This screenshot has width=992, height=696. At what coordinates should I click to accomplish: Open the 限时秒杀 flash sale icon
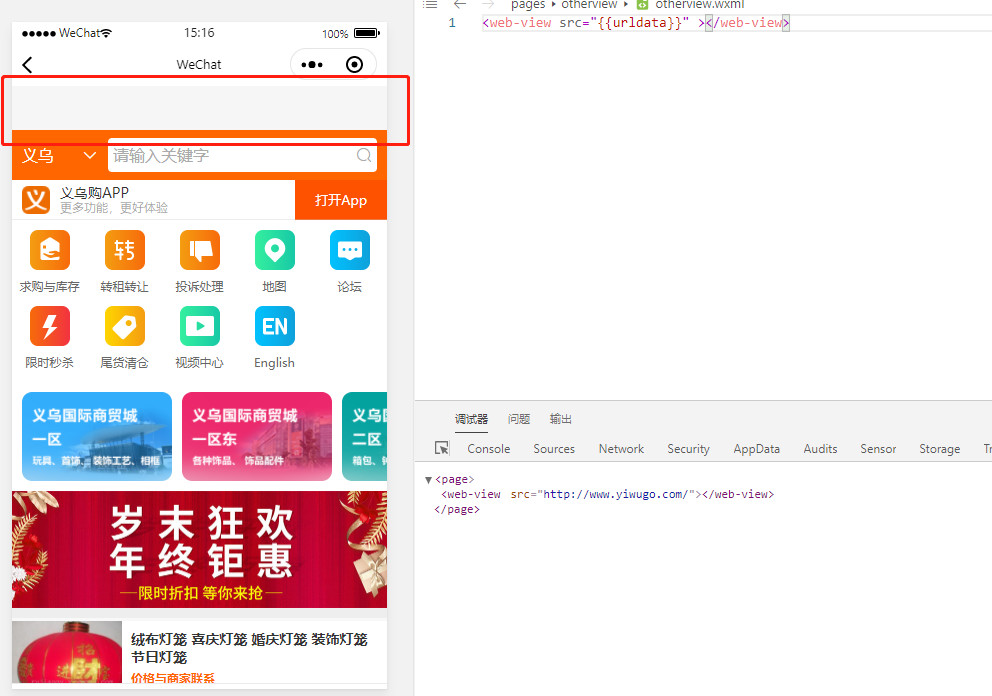click(50, 326)
